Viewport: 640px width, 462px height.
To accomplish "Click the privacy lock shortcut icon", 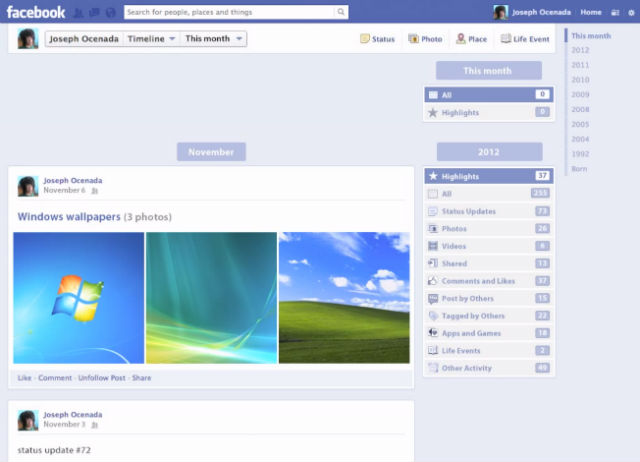I will click(613, 12).
